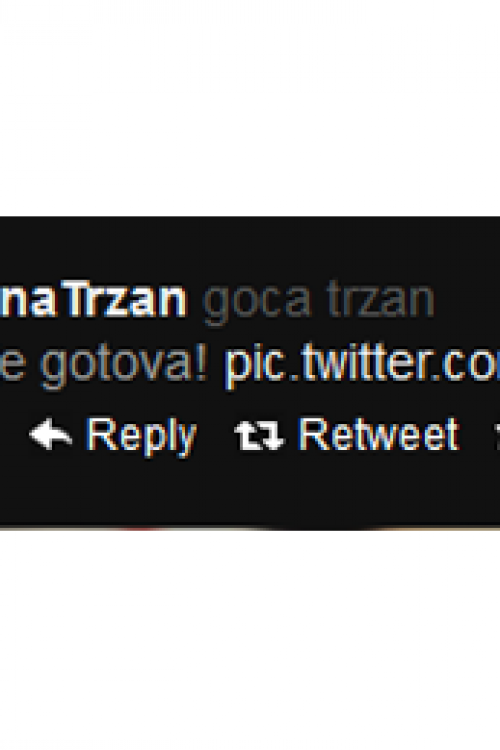The image size is (500, 750).
Task: Open the pic.twitter.co image link
Action: (x=362, y=364)
